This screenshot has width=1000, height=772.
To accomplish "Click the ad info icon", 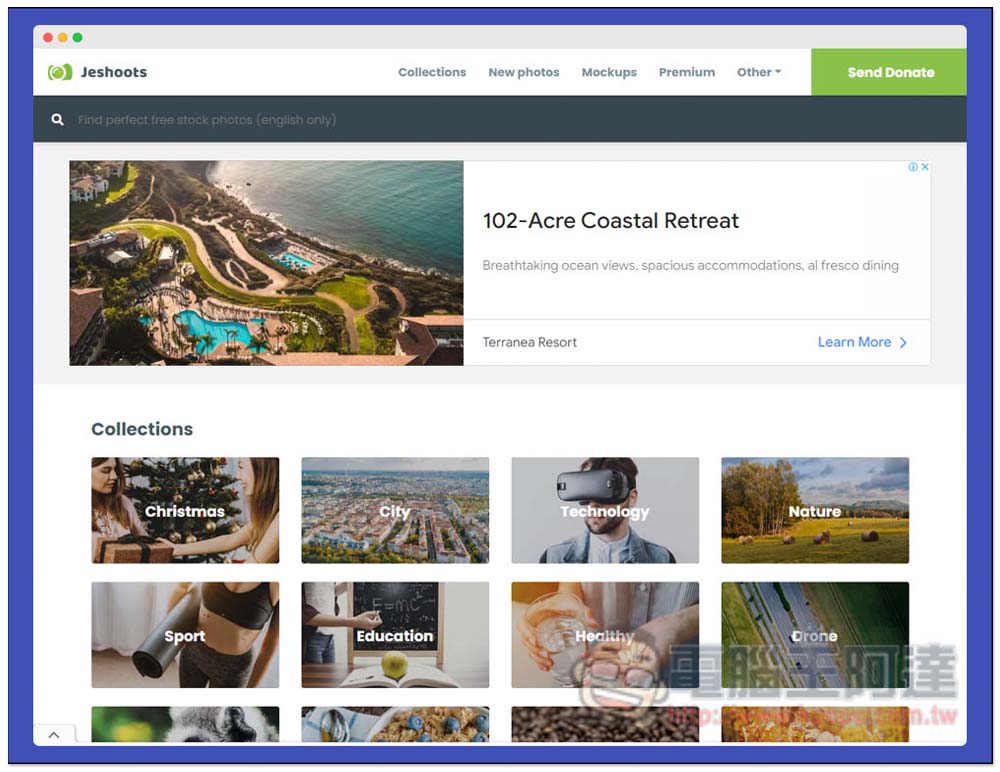I will point(913,167).
